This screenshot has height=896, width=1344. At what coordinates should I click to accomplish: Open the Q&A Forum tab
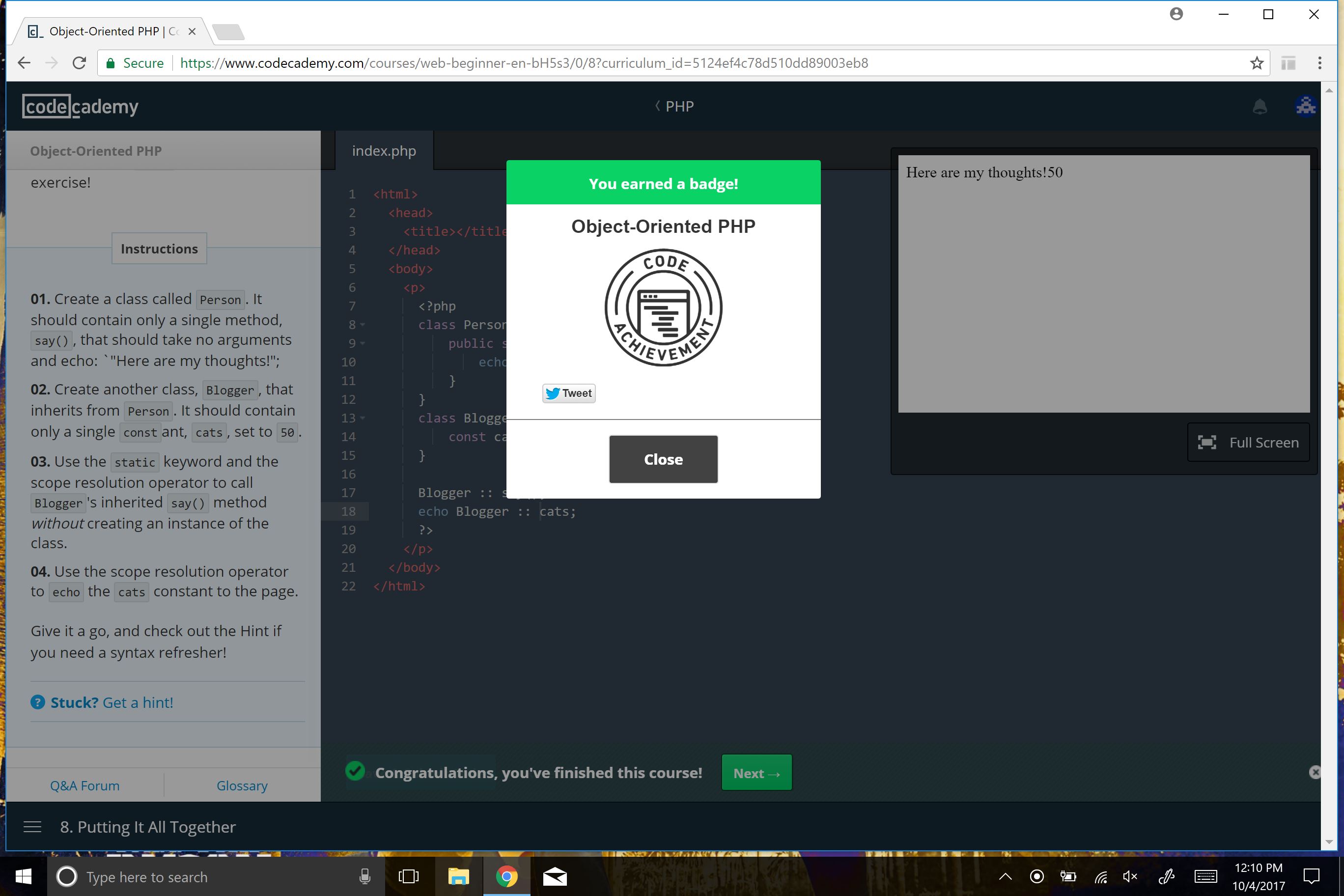point(84,784)
